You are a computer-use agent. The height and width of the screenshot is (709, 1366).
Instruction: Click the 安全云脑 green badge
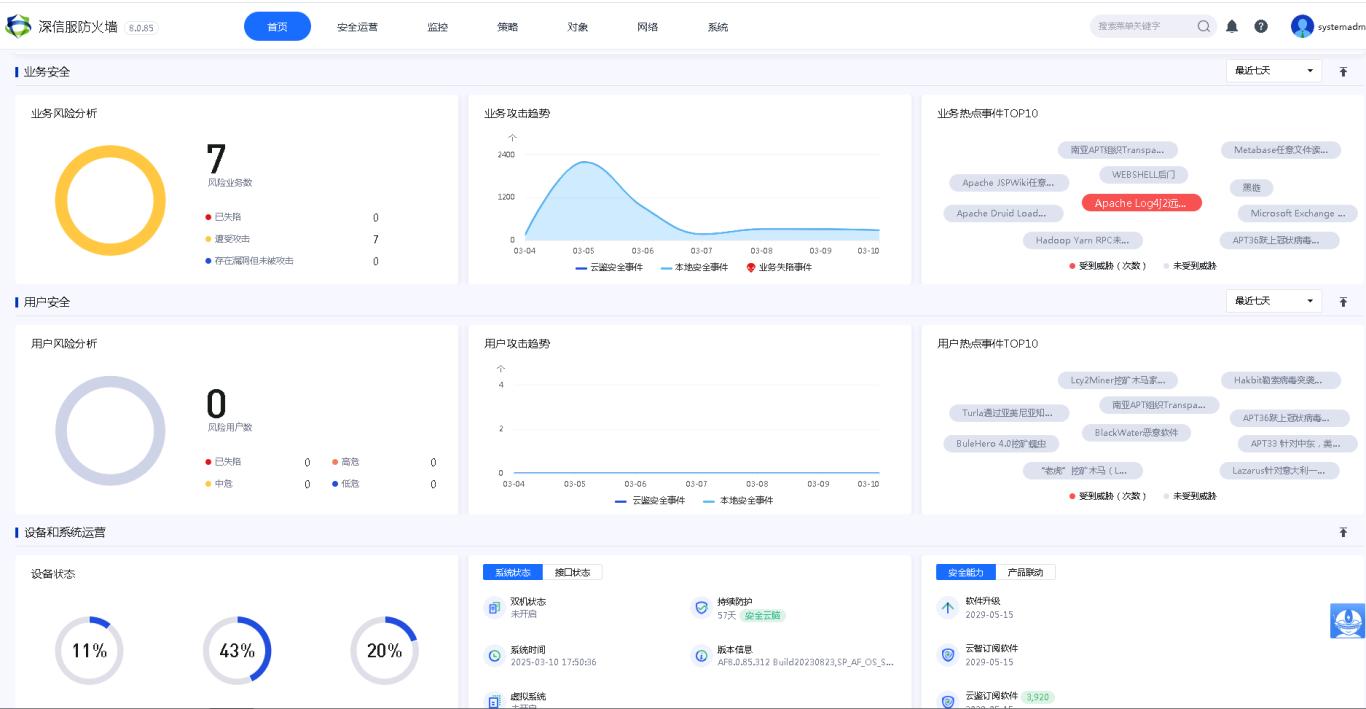pyautogui.click(x=764, y=615)
